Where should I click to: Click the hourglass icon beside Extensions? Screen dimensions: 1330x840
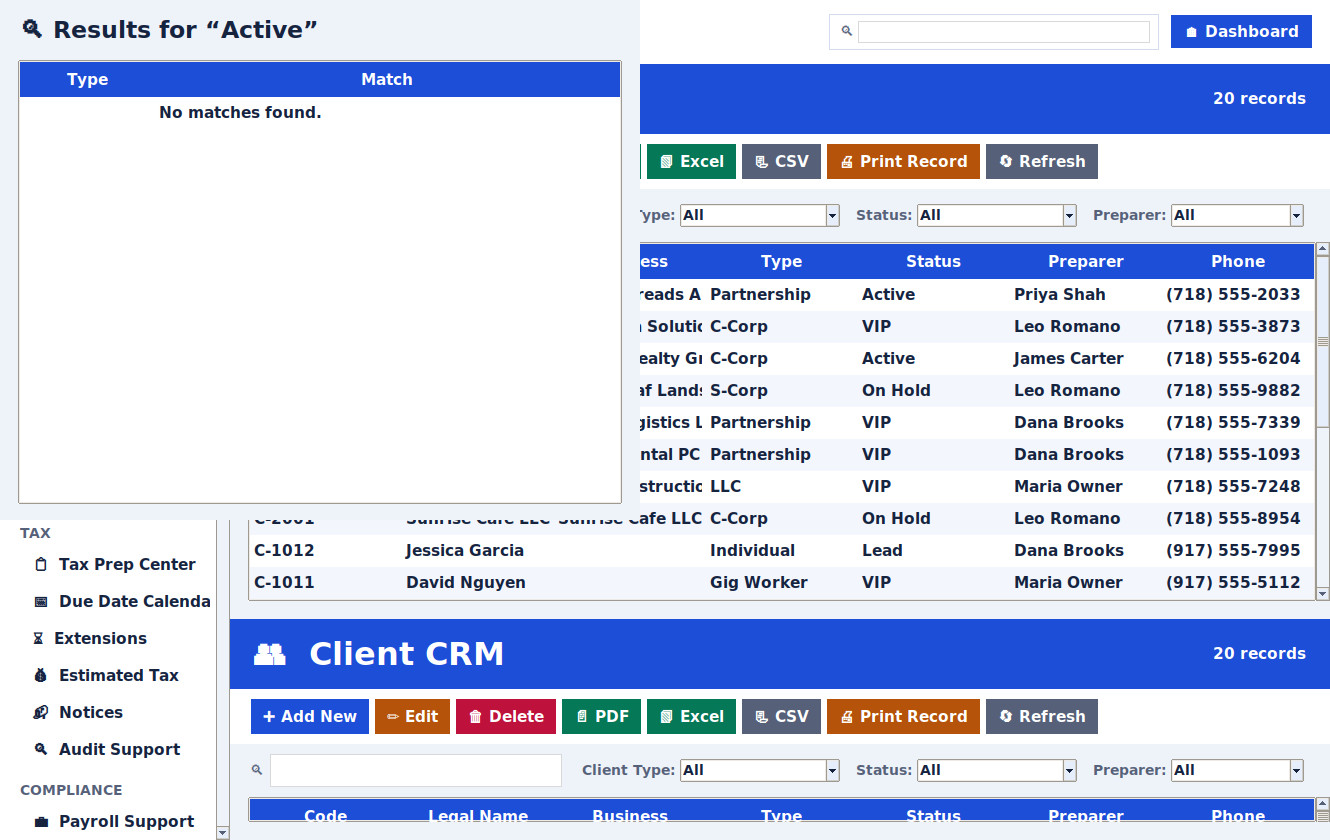tap(38, 638)
